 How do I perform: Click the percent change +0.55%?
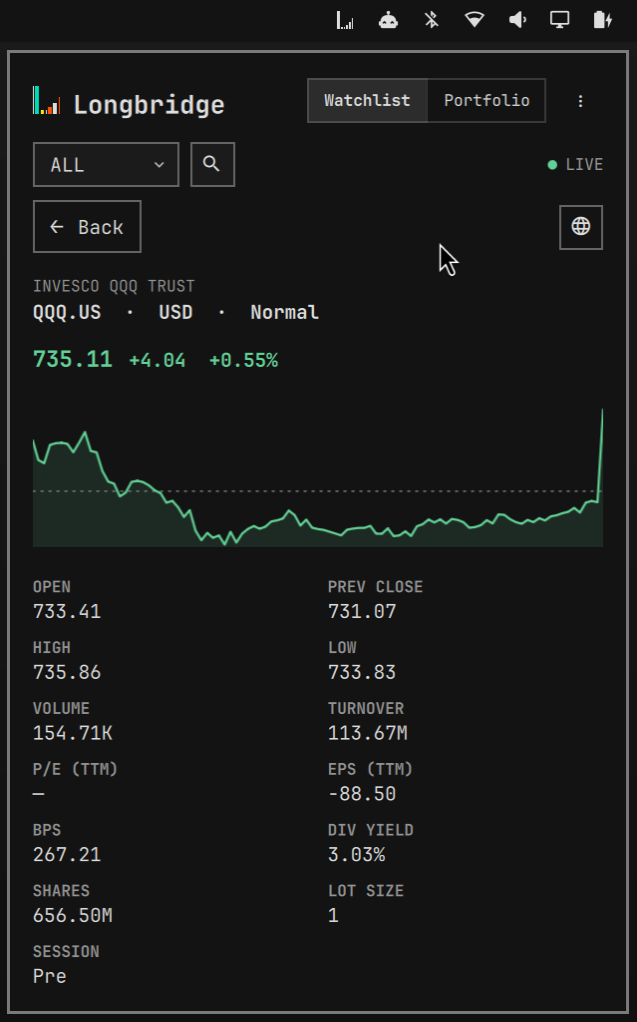[x=243, y=360]
